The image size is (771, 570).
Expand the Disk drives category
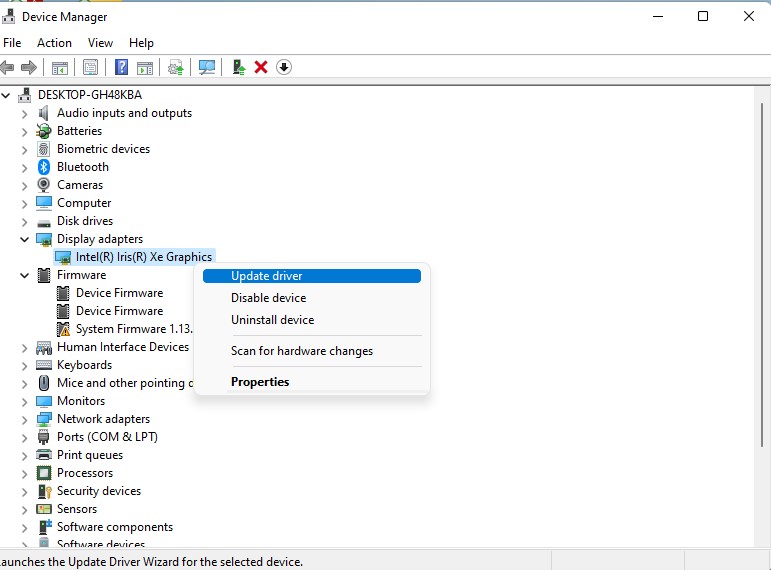pos(25,222)
